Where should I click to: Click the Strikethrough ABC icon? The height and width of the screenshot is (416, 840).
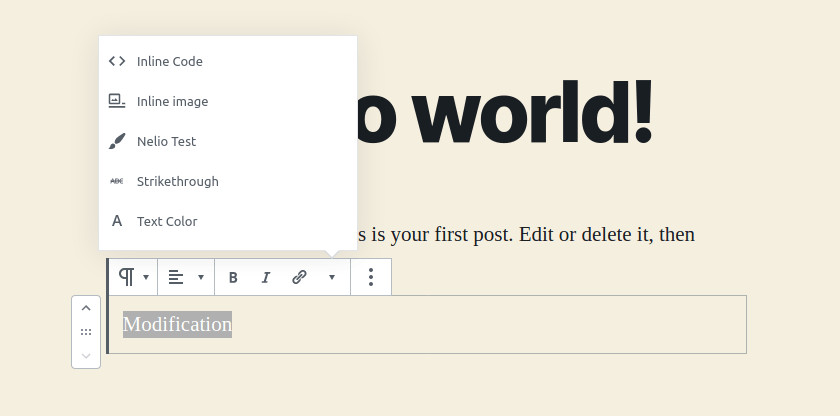point(117,181)
